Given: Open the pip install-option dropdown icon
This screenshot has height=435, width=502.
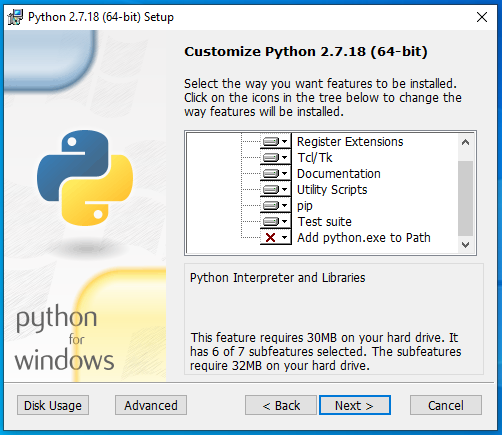Looking at the screenshot, I should [x=275, y=206].
